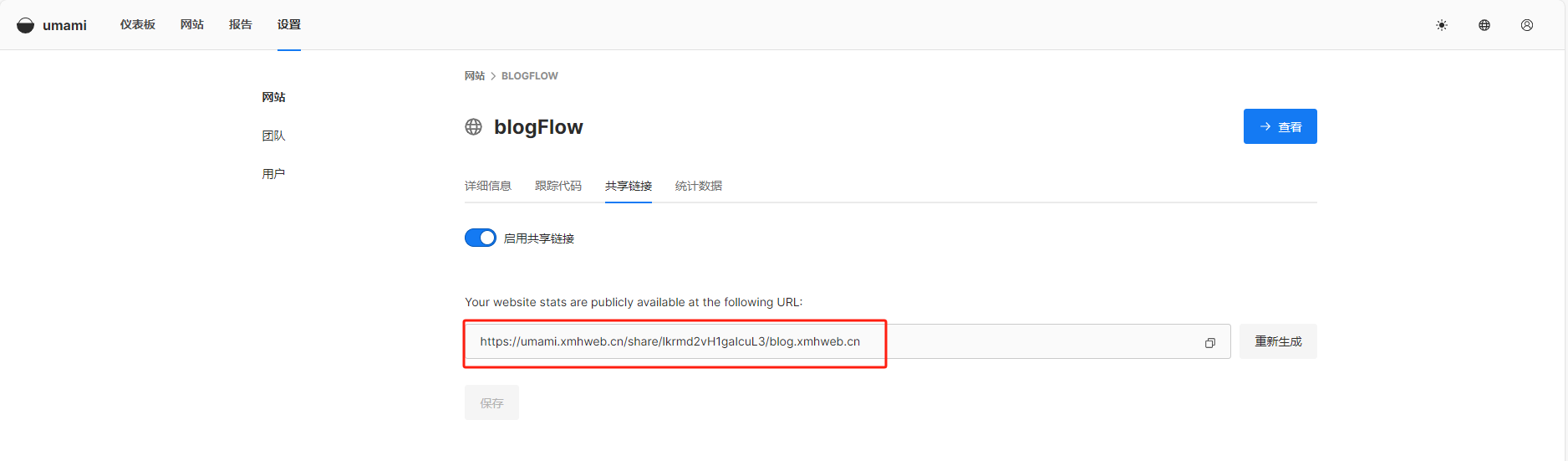
Task: Select 网站 in the settings sidebar
Action: 273,97
